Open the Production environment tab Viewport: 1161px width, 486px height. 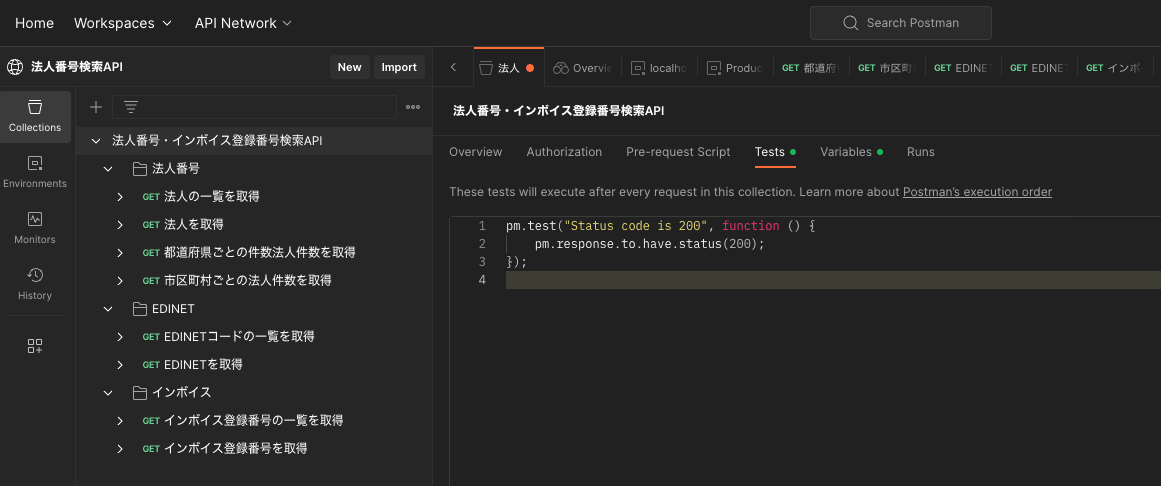point(735,67)
